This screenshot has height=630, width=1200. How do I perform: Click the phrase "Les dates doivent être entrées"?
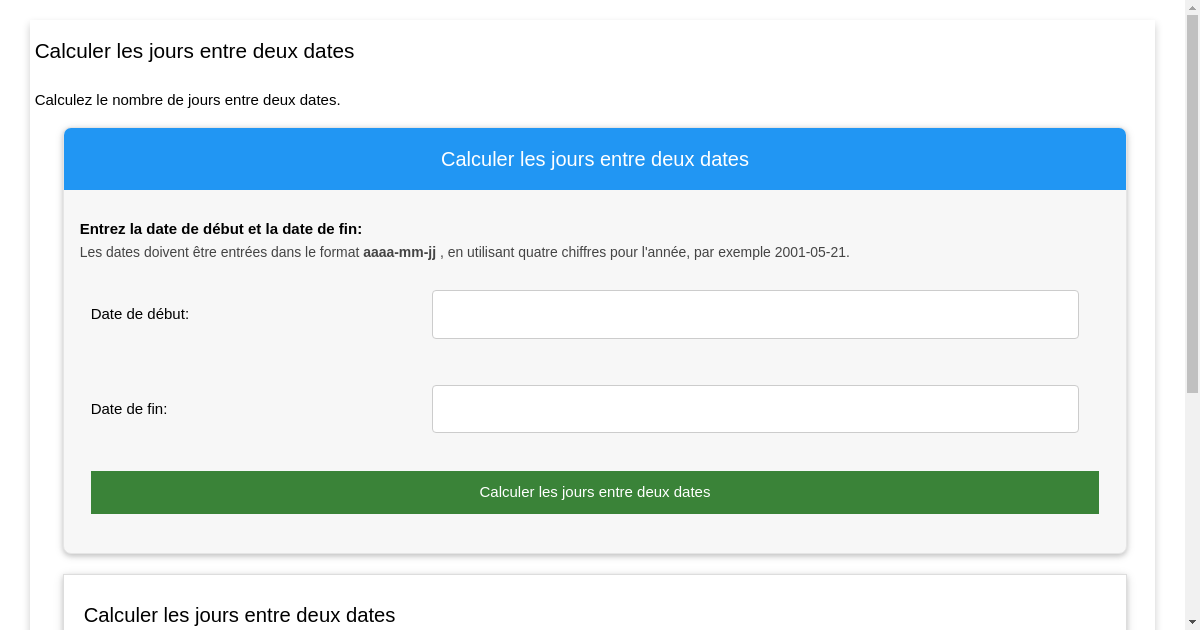pos(173,252)
